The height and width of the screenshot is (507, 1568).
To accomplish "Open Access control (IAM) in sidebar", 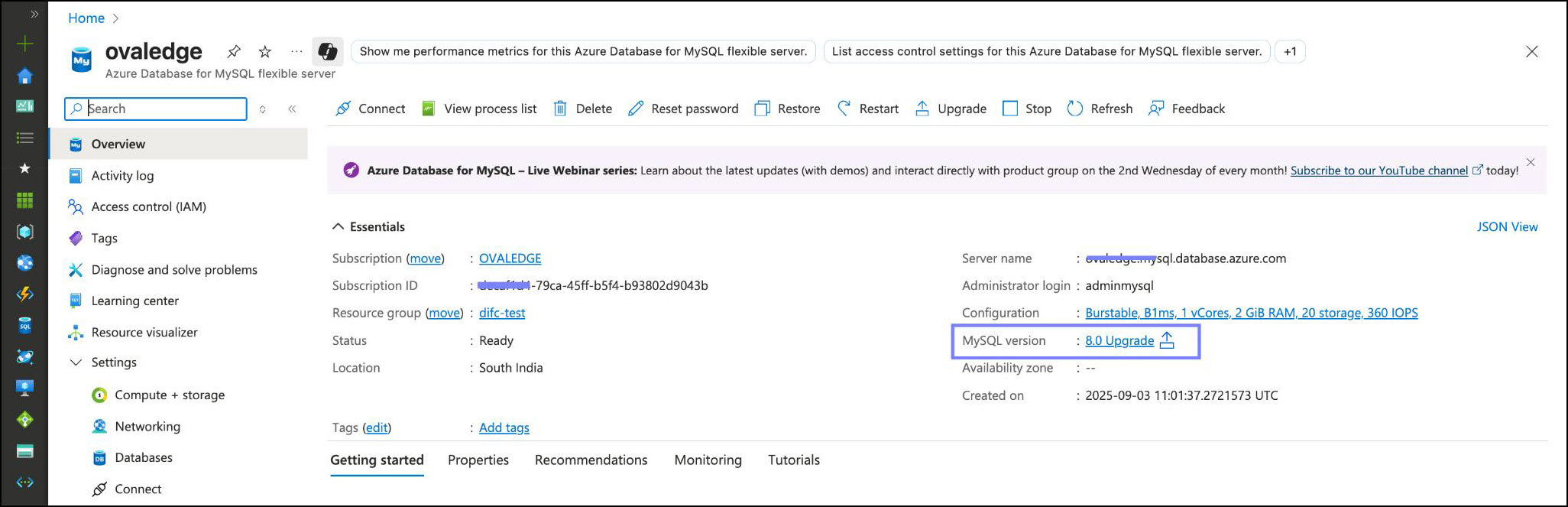I will click(x=148, y=206).
